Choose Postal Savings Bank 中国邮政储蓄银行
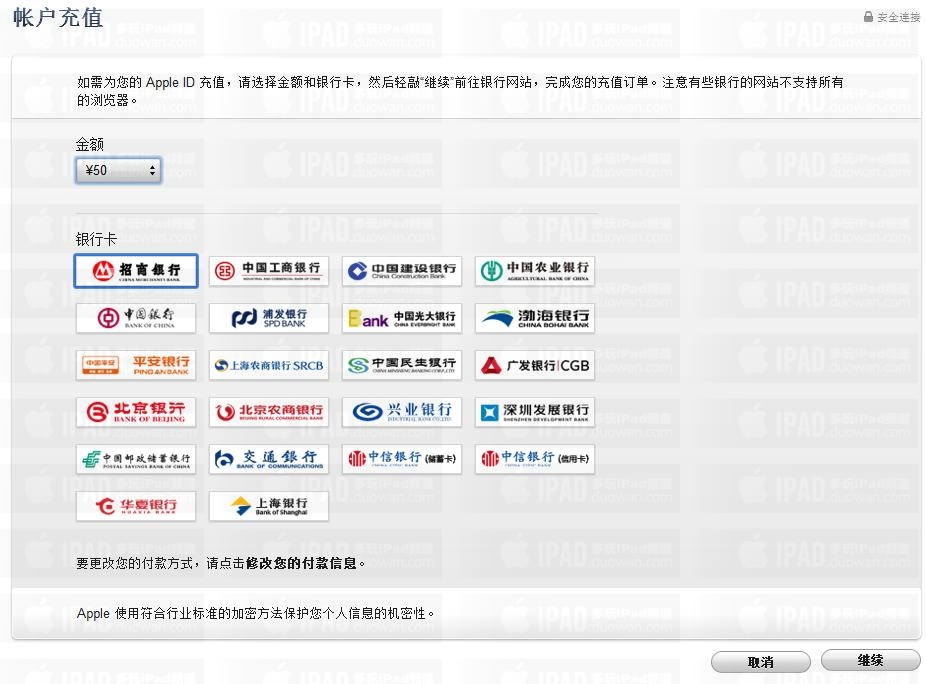 [136, 459]
